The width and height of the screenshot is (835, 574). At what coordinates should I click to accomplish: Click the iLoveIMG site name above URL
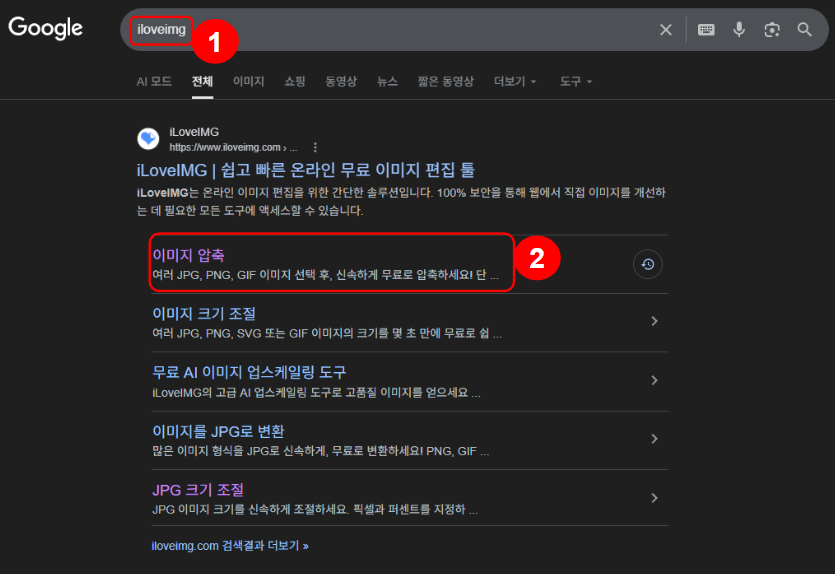194,132
